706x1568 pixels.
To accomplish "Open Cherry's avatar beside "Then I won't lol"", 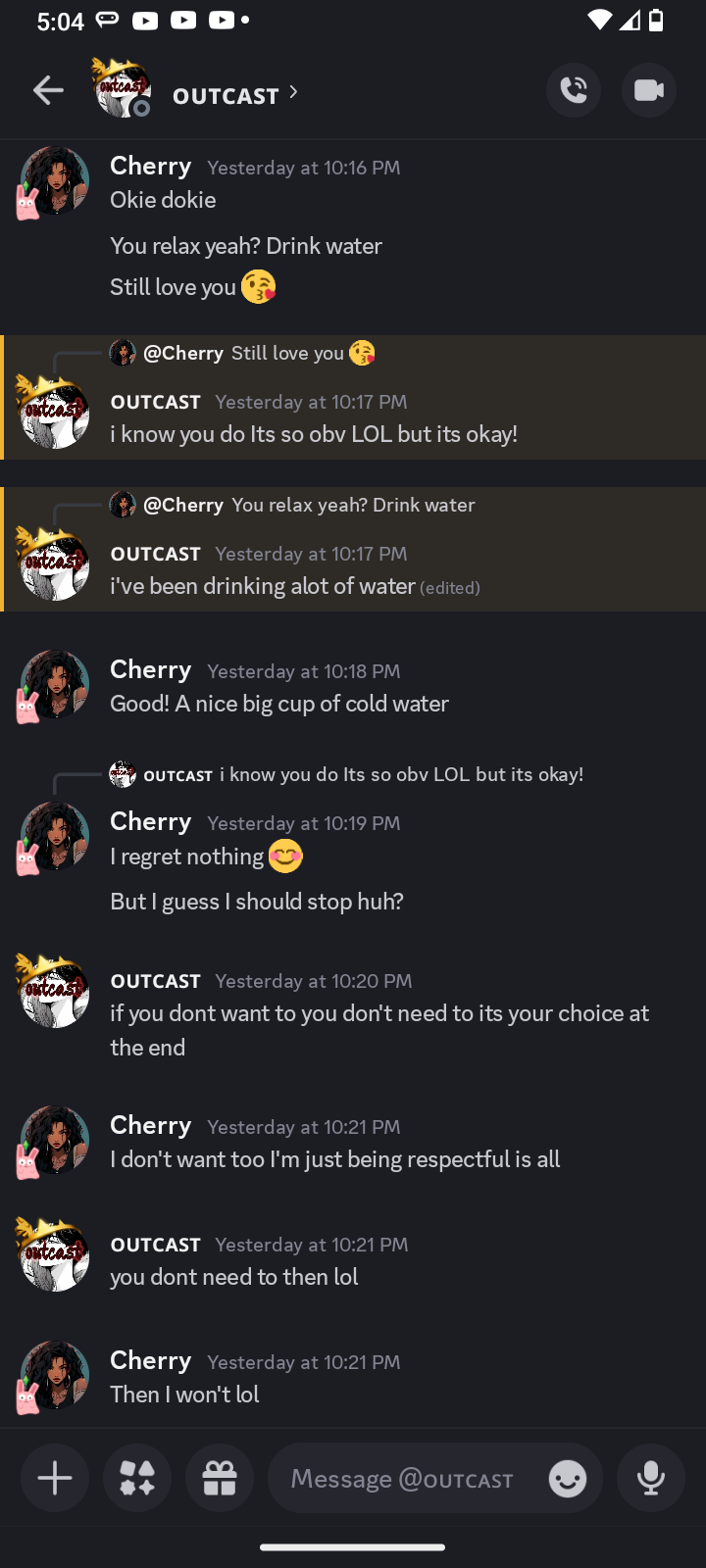I will click(54, 1376).
